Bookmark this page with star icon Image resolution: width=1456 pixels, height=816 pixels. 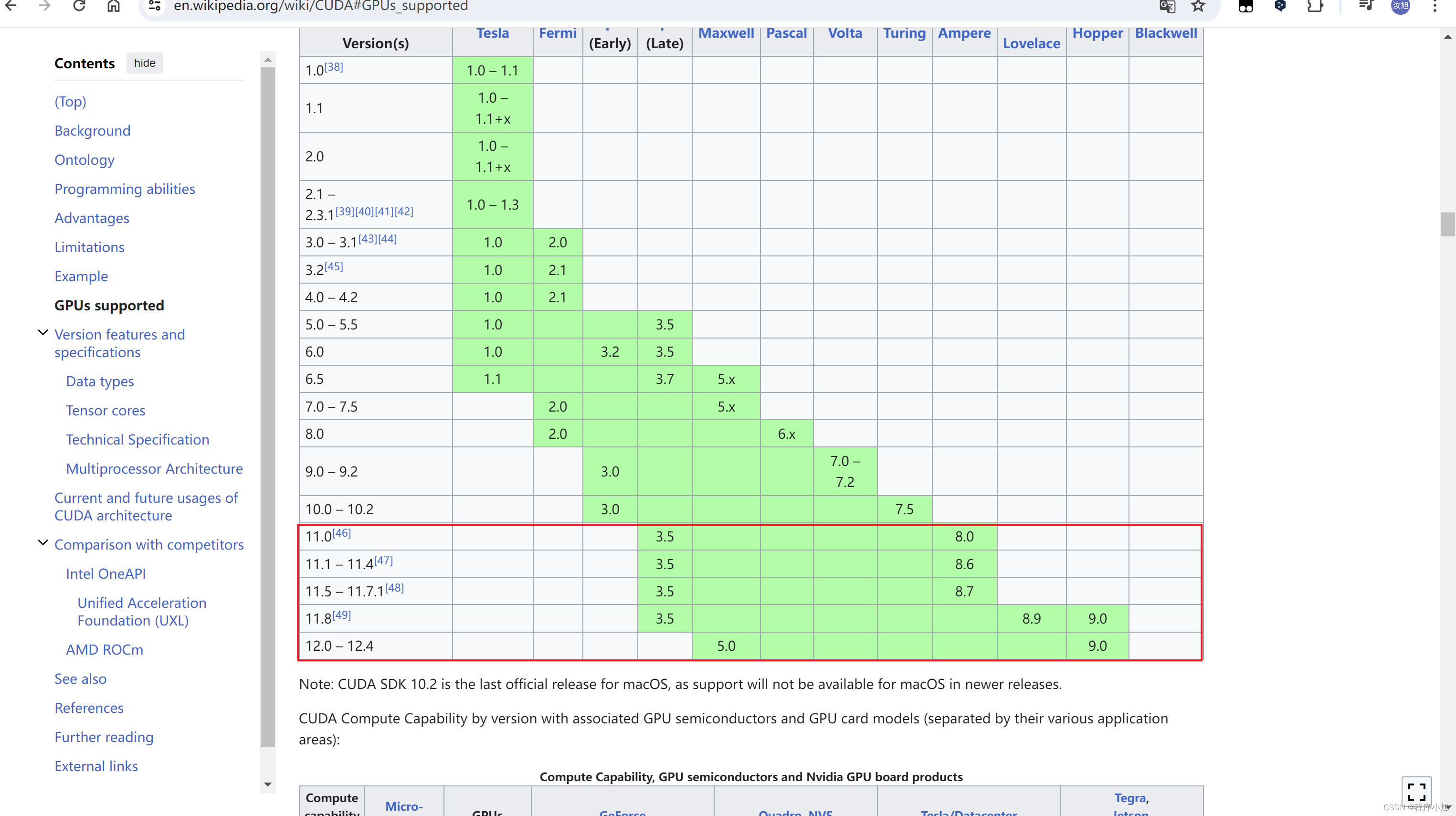coord(1198,6)
